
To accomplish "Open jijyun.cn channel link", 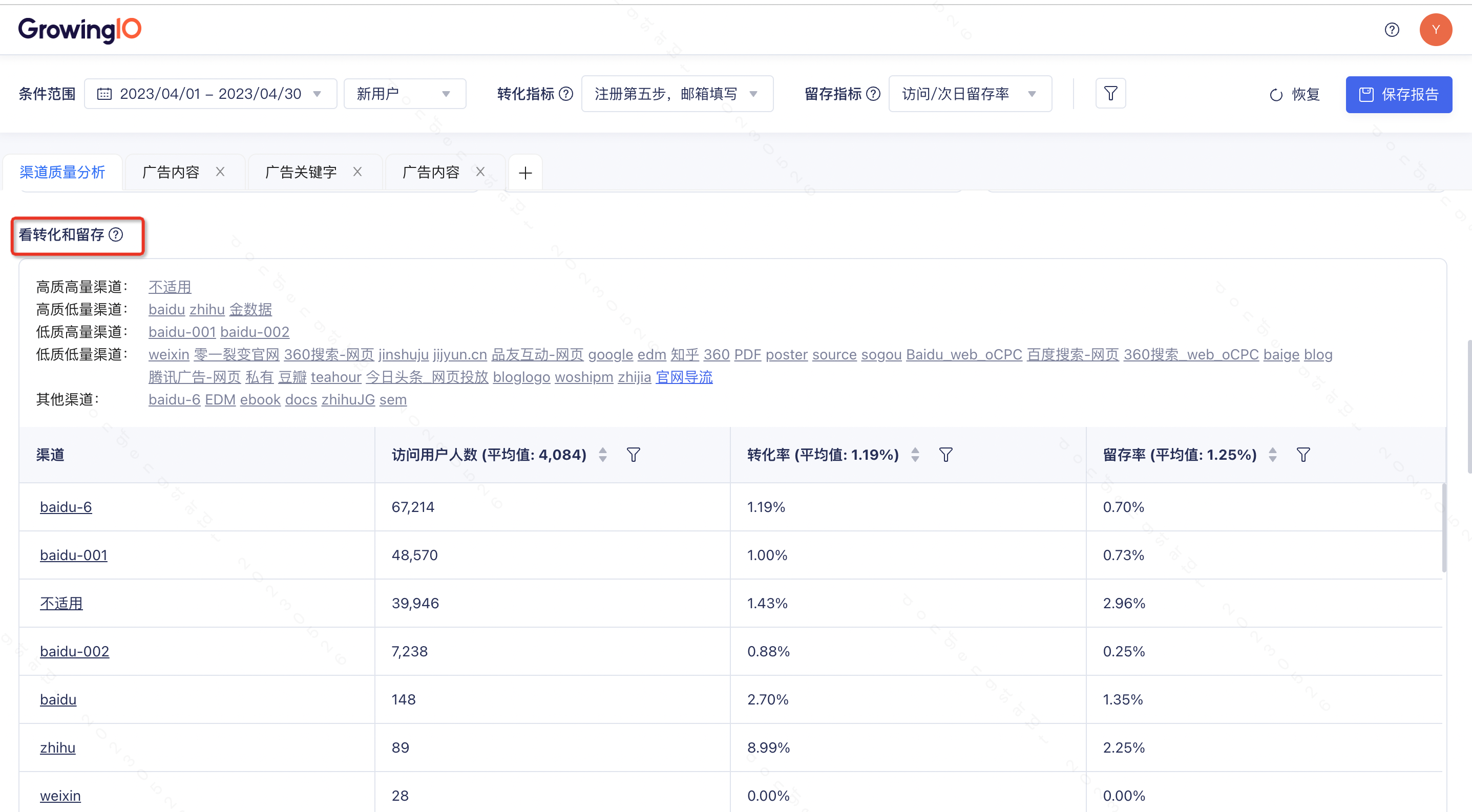I will point(460,354).
